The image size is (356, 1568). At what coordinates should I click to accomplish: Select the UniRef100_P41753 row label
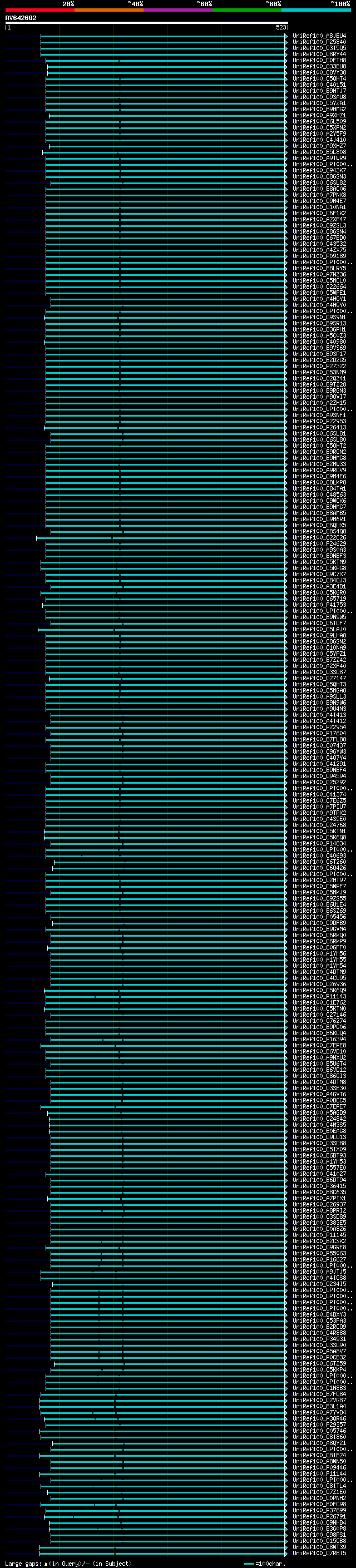(x=319, y=605)
